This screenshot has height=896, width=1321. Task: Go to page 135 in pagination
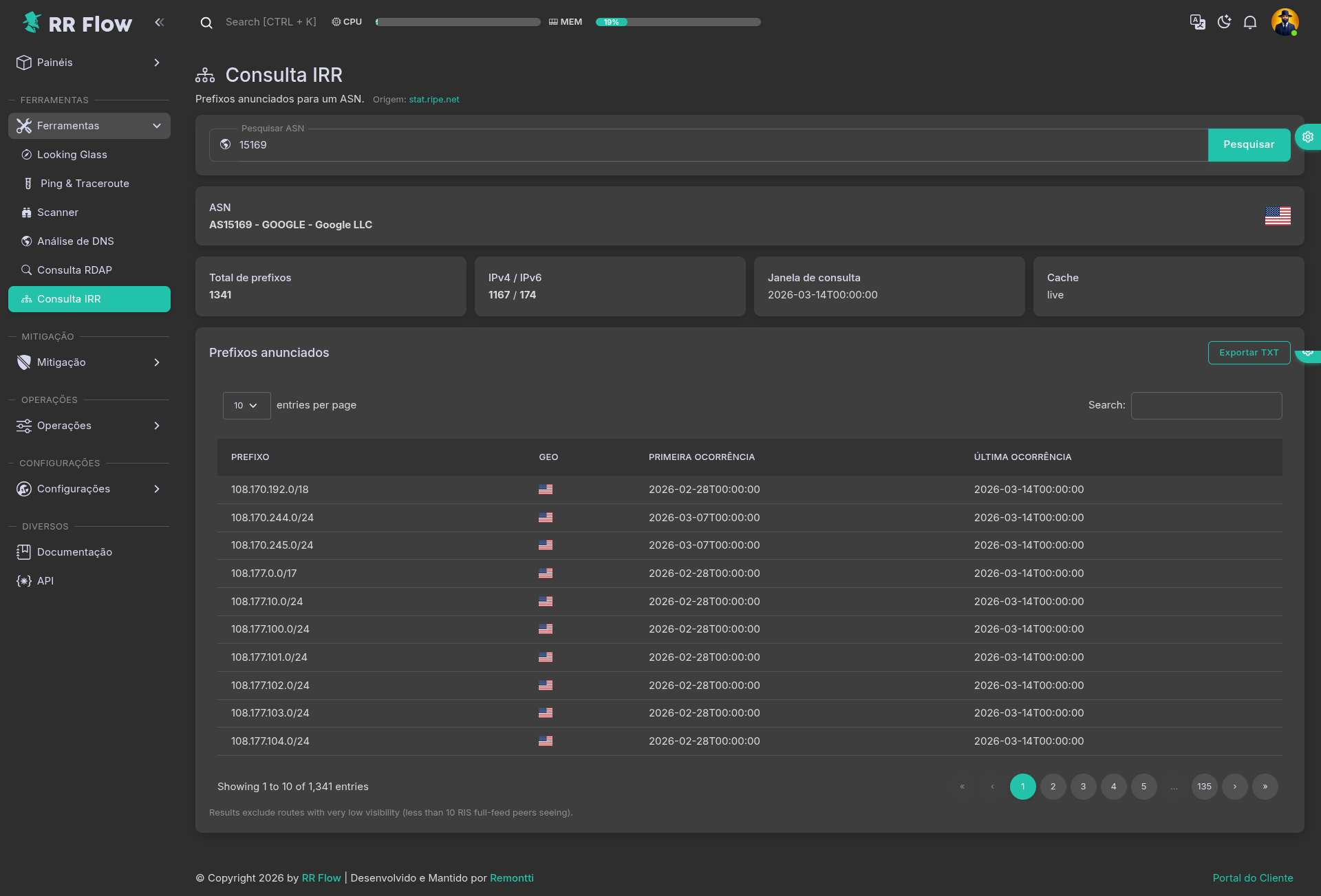tap(1204, 787)
